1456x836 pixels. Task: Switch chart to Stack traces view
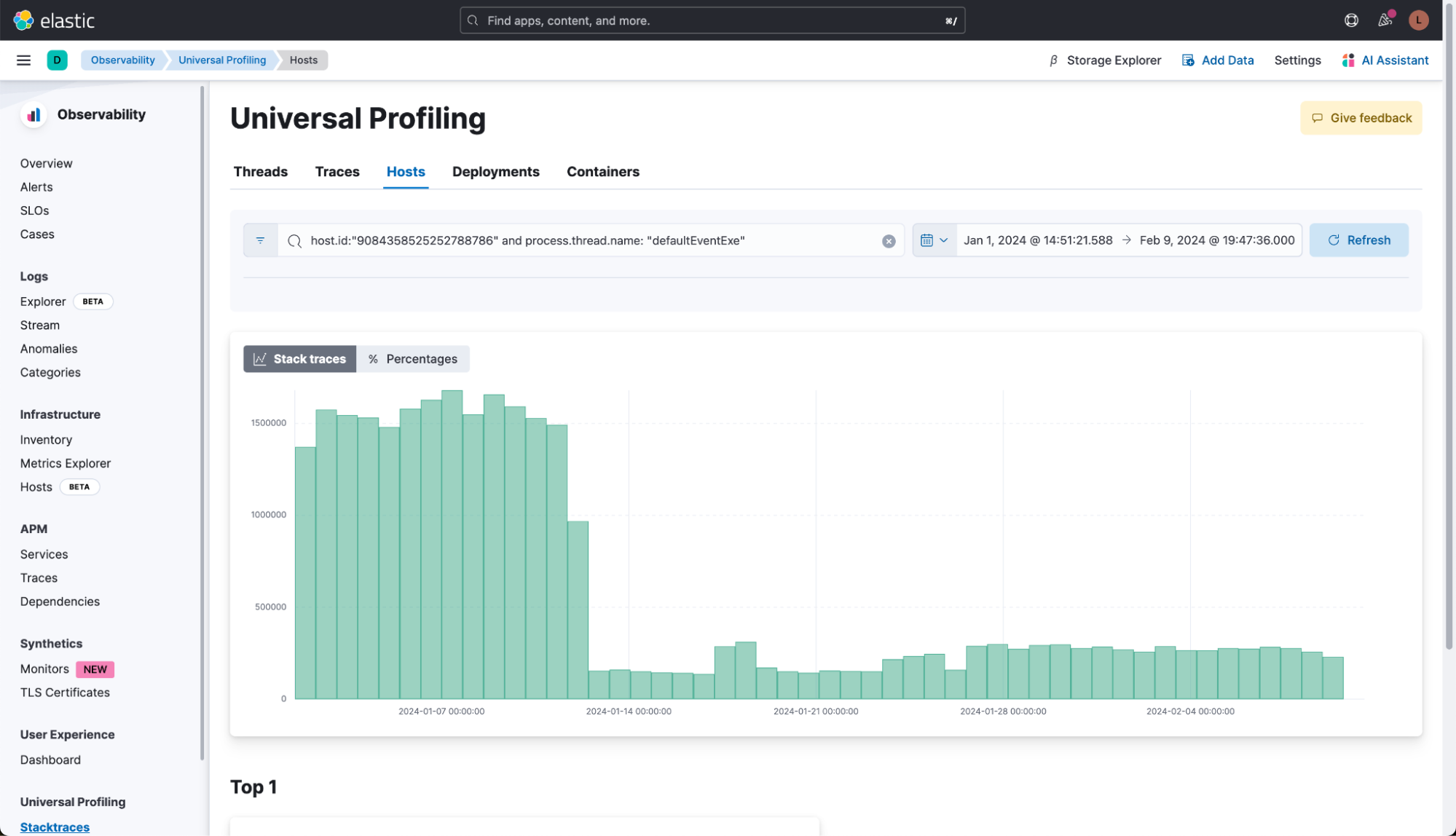[x=299, y=359]
